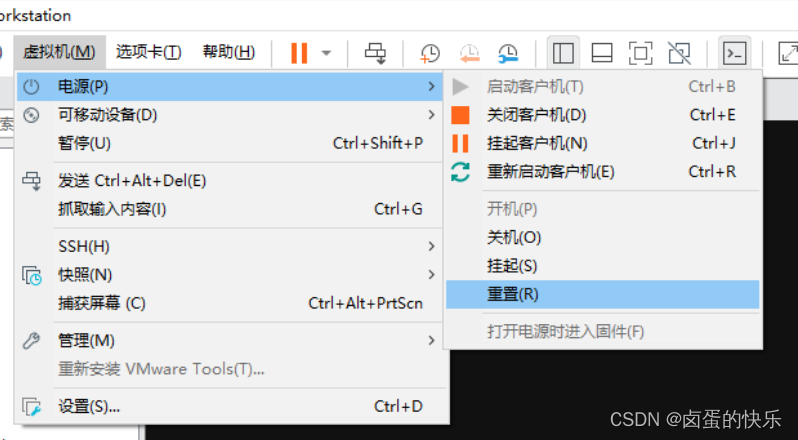Choose 发送 Ctrl+Alt+Del(E) menu entry

231,181
